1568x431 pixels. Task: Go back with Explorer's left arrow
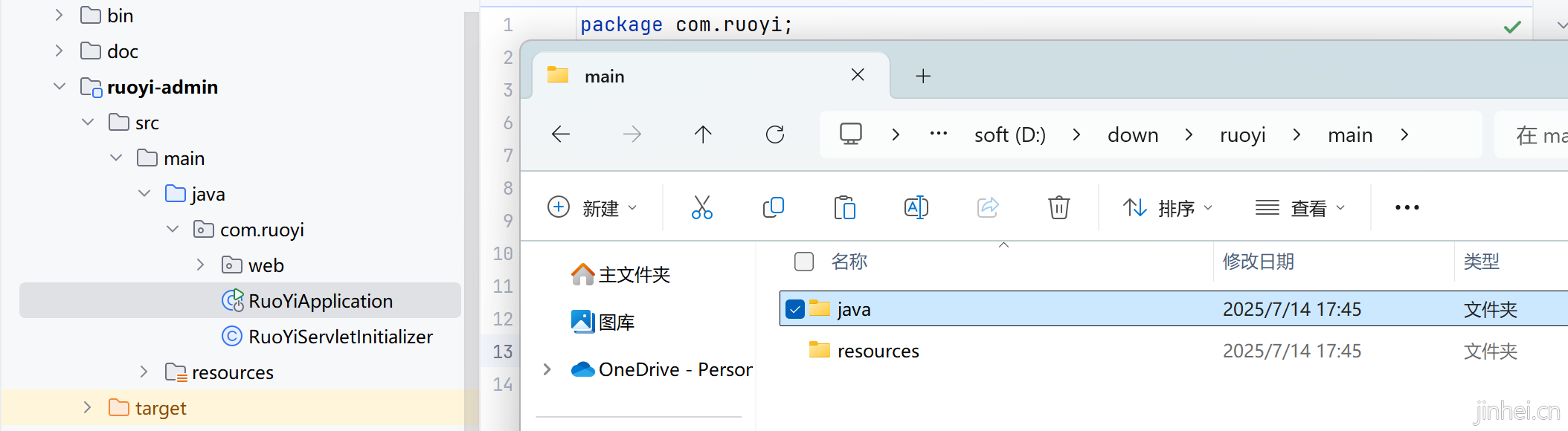click(561, 135)
